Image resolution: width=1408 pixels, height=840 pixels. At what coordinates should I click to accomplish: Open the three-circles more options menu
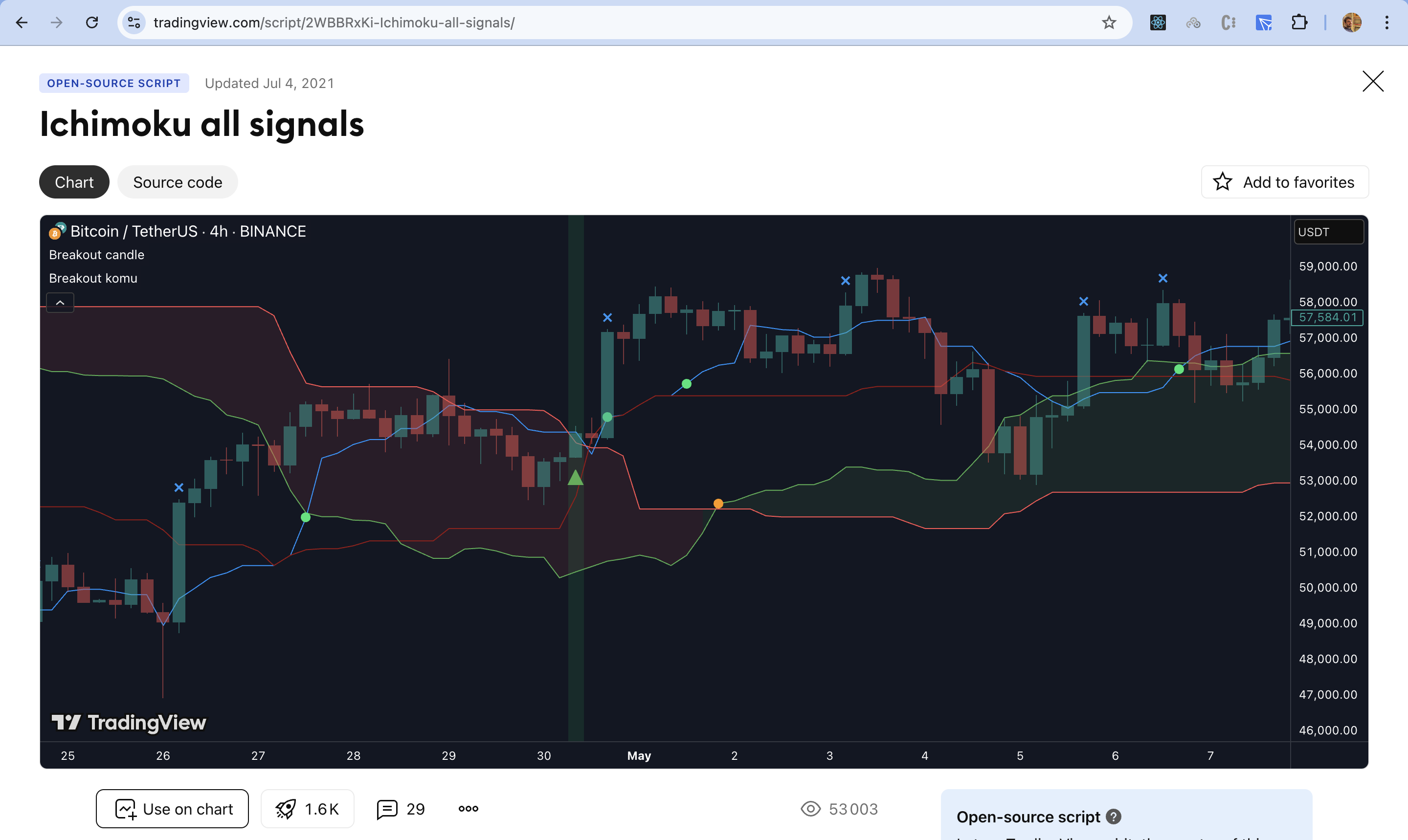click(x=468, y=809)
